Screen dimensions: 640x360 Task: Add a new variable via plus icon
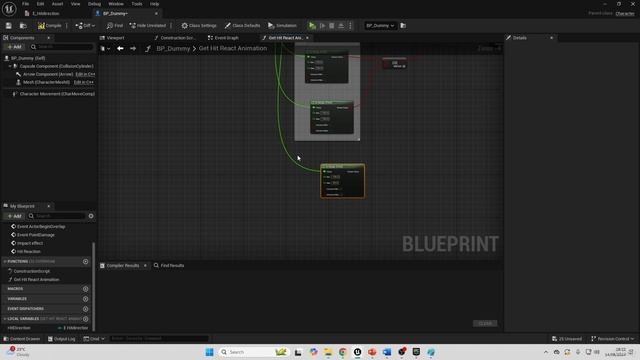point(86,299)
